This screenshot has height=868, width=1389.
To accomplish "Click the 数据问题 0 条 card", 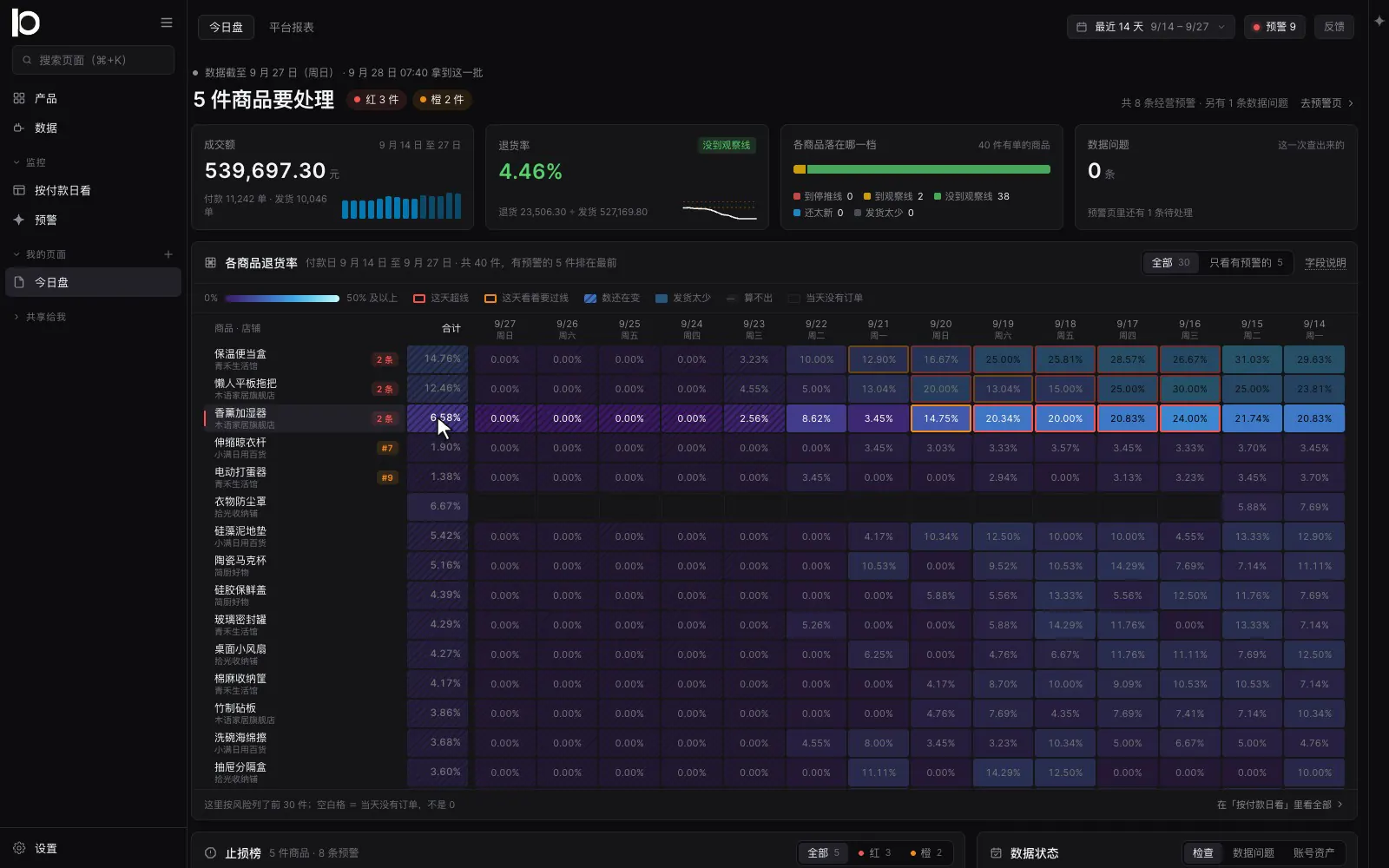I will (x=1216, y=178).
